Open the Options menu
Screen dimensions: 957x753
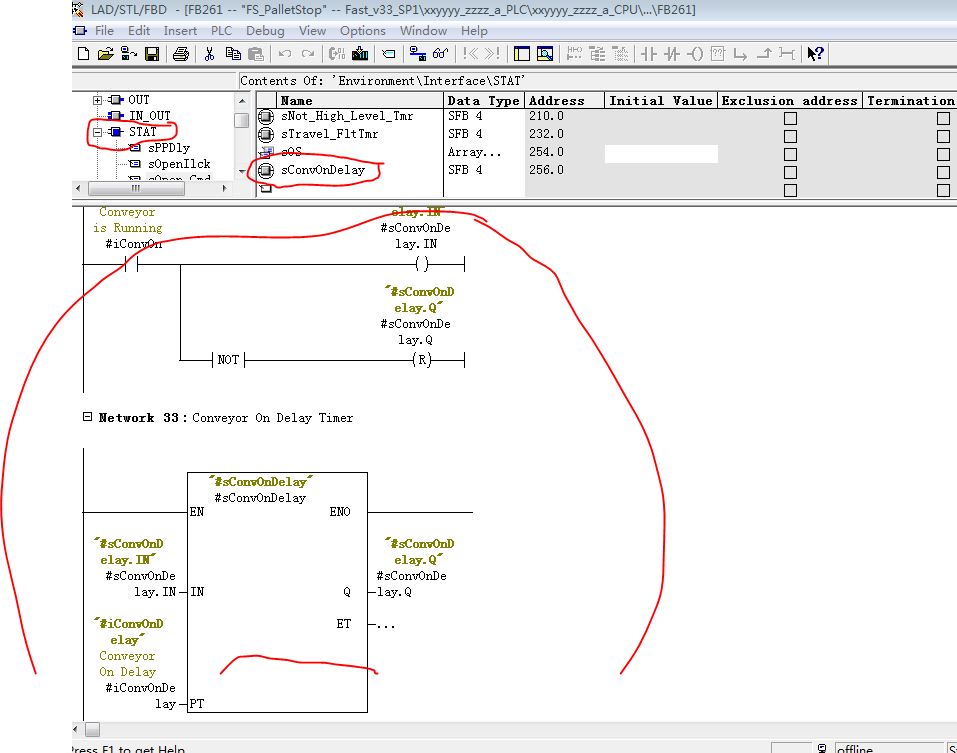[363, 31]
